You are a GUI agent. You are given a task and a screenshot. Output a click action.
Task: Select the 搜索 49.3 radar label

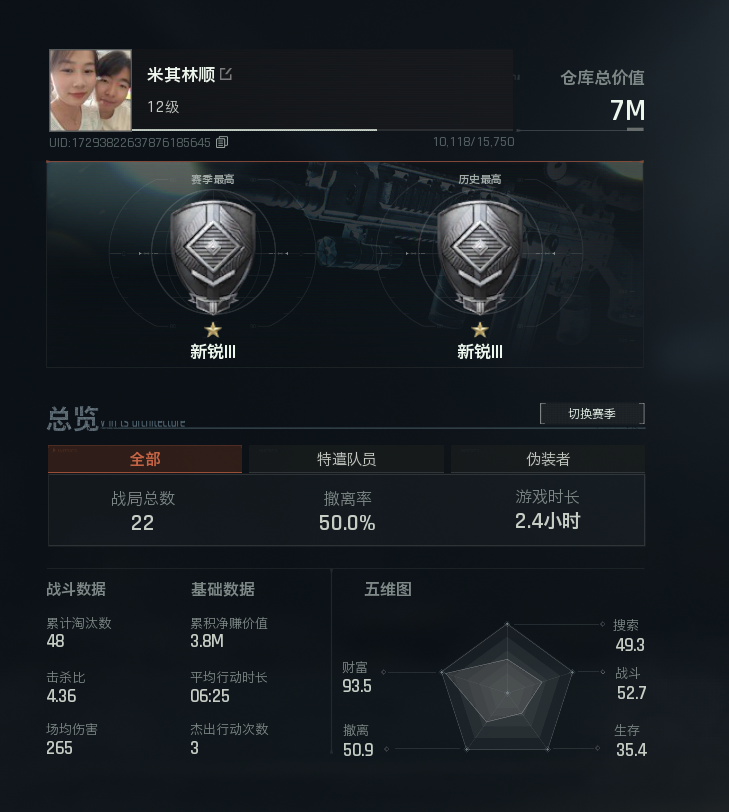tap(629, 635)
